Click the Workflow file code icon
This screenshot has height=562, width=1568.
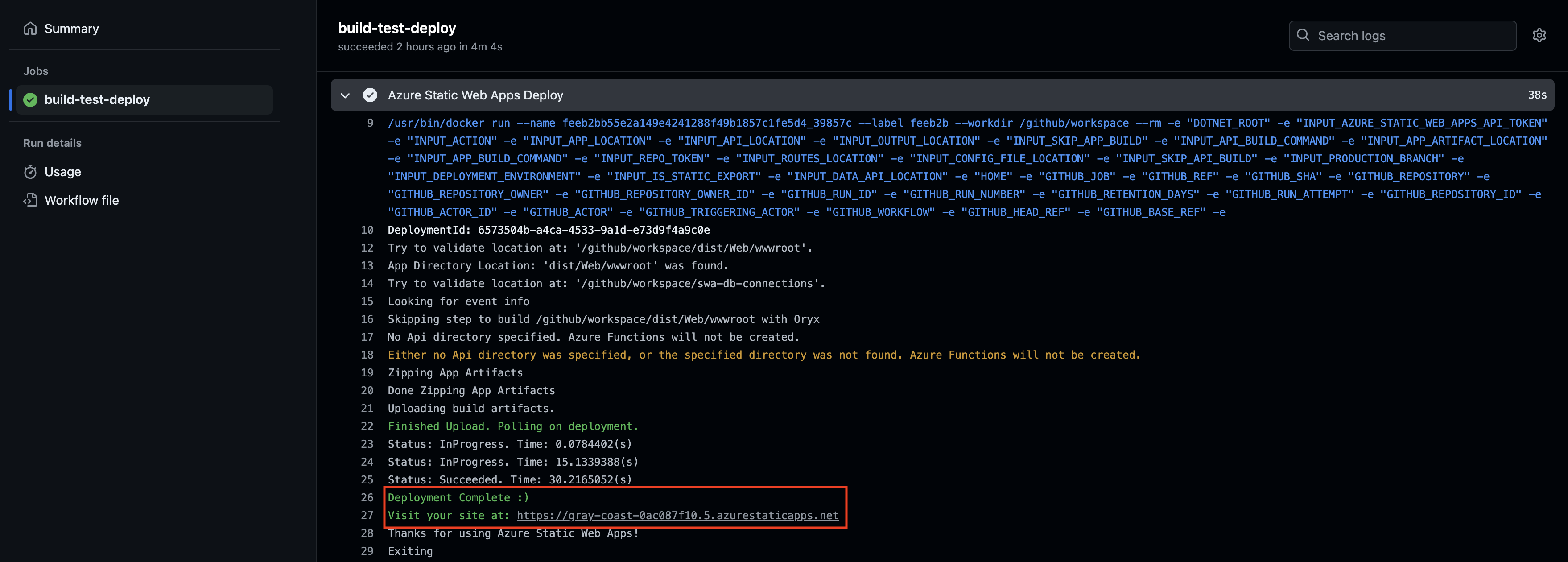(x=30, y=200)
